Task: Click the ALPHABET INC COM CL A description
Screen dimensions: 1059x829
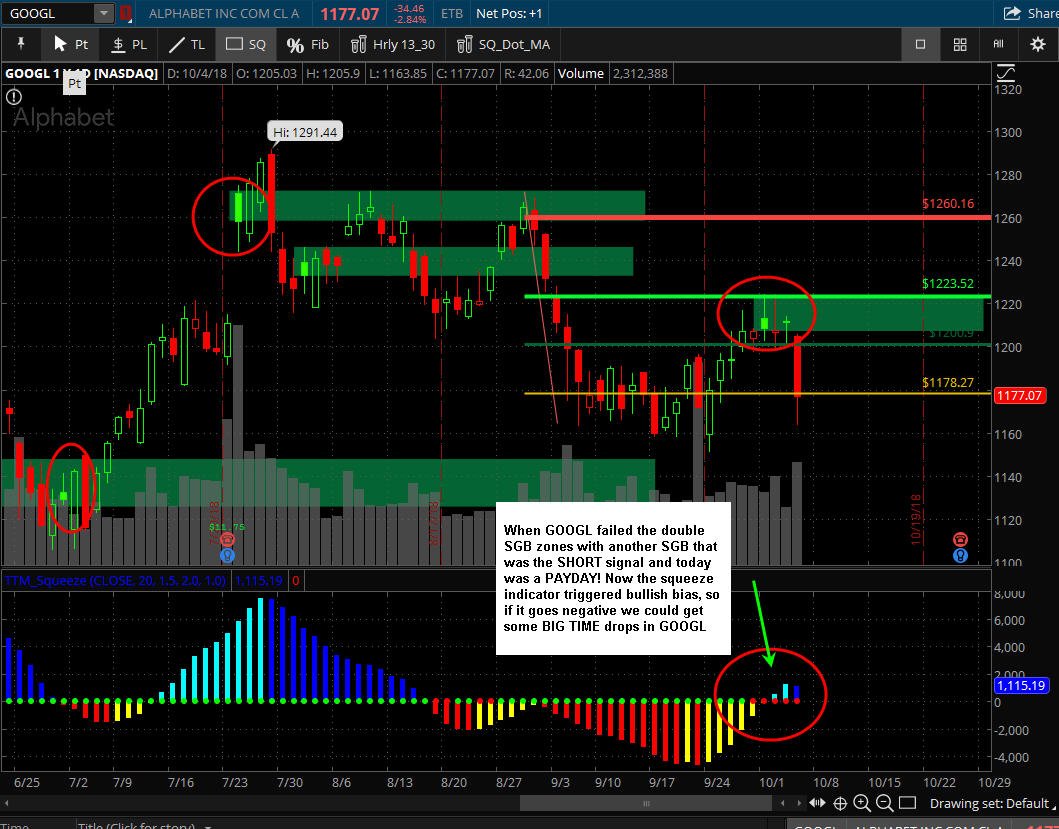Action: point(224,13)
